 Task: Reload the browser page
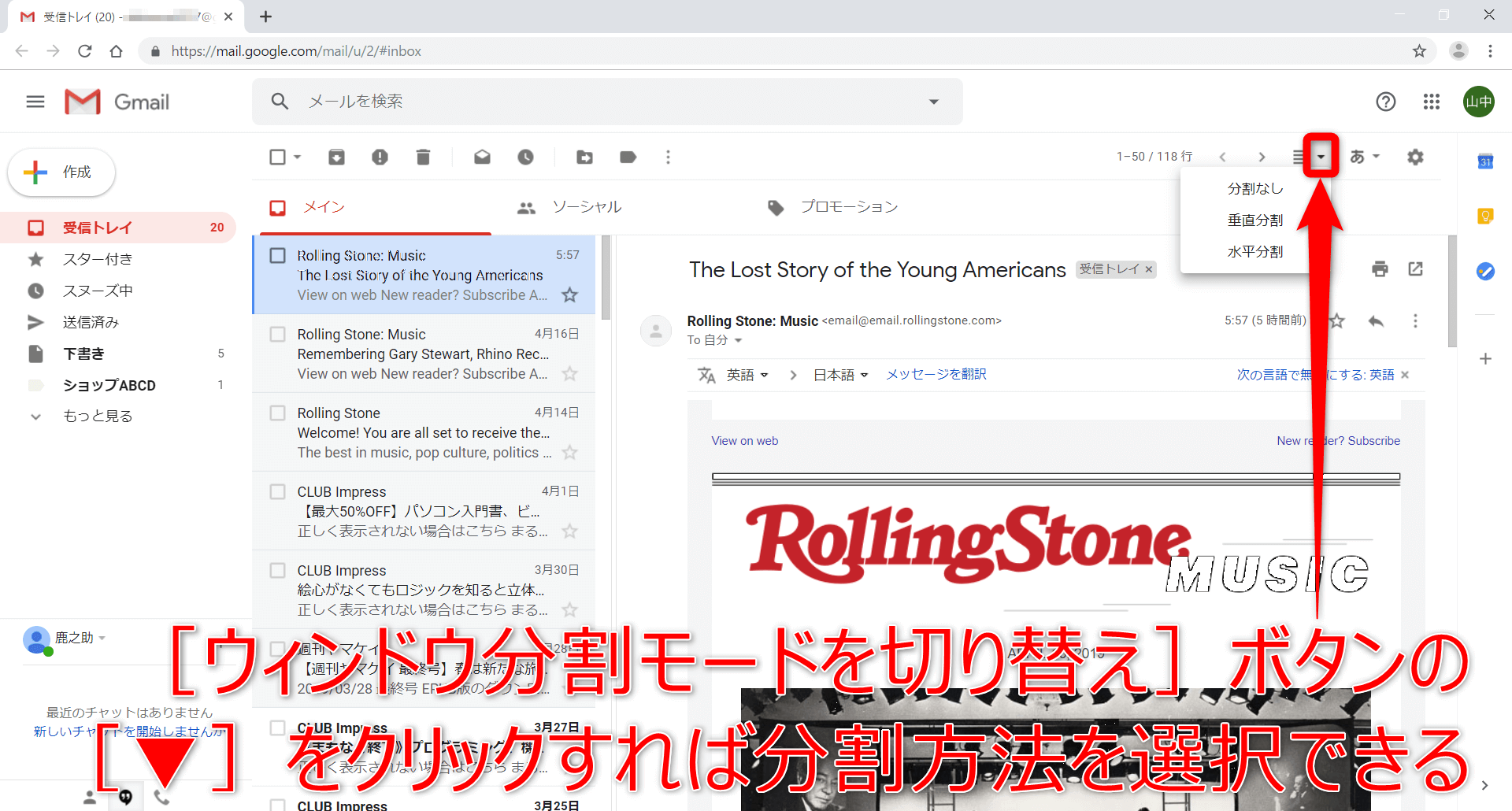click(x=84, y=51)
